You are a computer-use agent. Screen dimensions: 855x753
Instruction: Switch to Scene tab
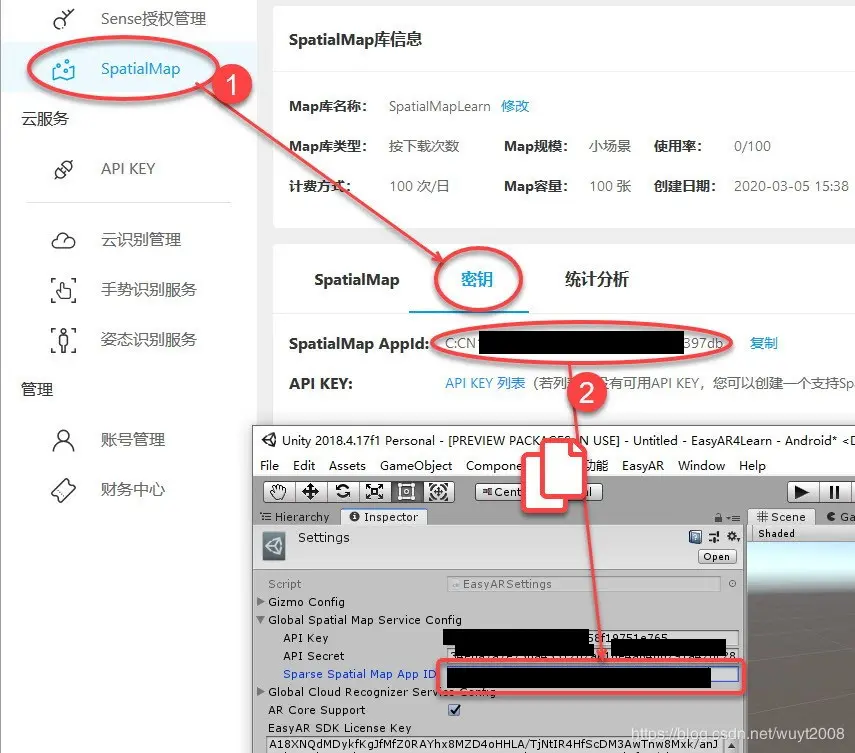[781, 517]
